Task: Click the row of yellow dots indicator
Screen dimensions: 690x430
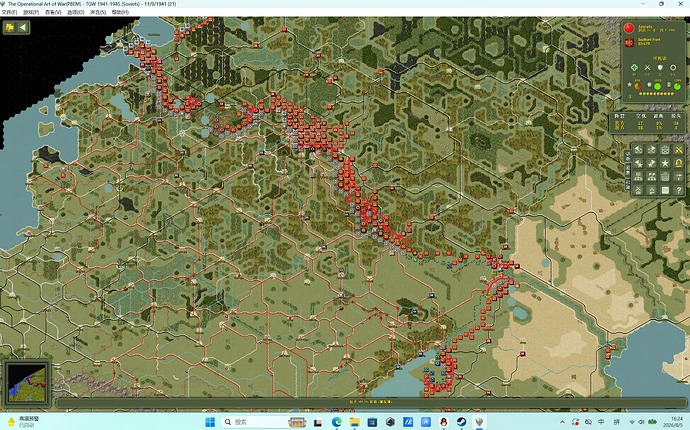Action: pyautogui.click(x=656, y=94)
